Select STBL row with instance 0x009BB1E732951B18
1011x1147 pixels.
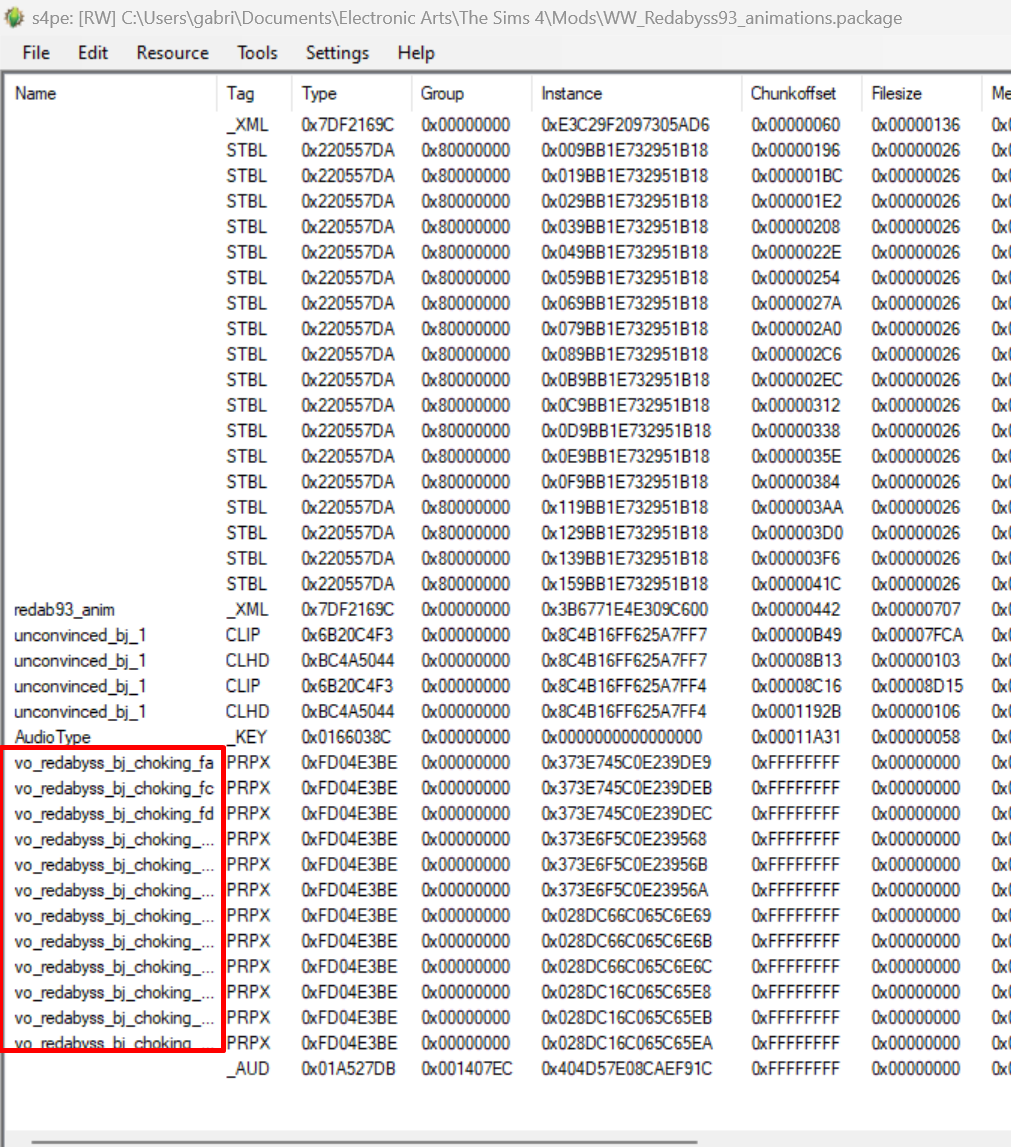(624, 151)
